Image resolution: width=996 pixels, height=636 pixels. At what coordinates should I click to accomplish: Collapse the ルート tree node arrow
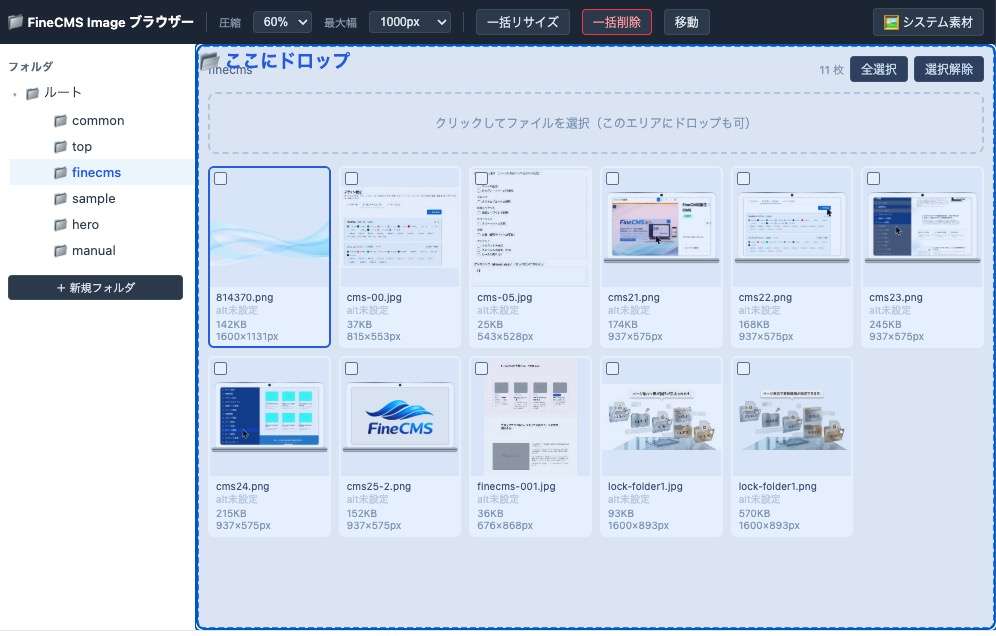[15, 94]
